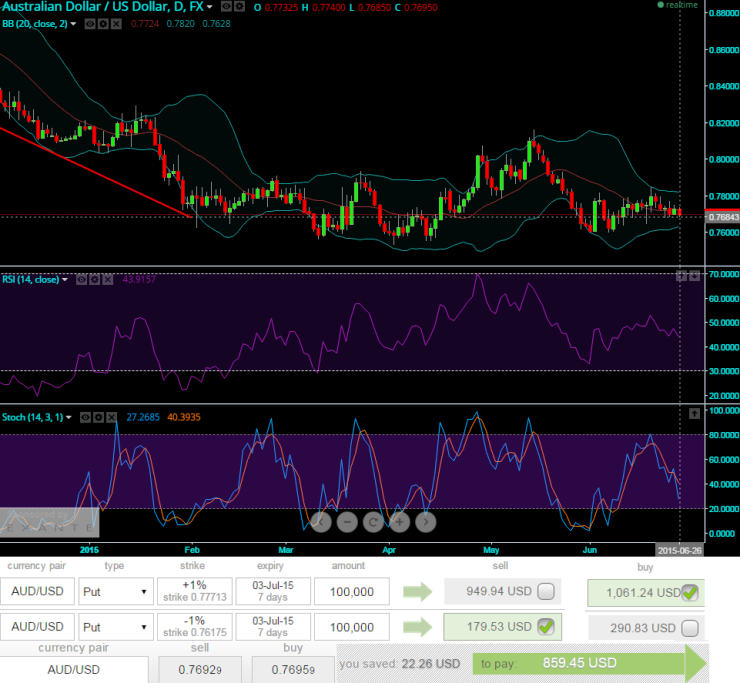Remove the BB indicator with X icon
This screenshot has height=683, width=740.
(116, 23)
